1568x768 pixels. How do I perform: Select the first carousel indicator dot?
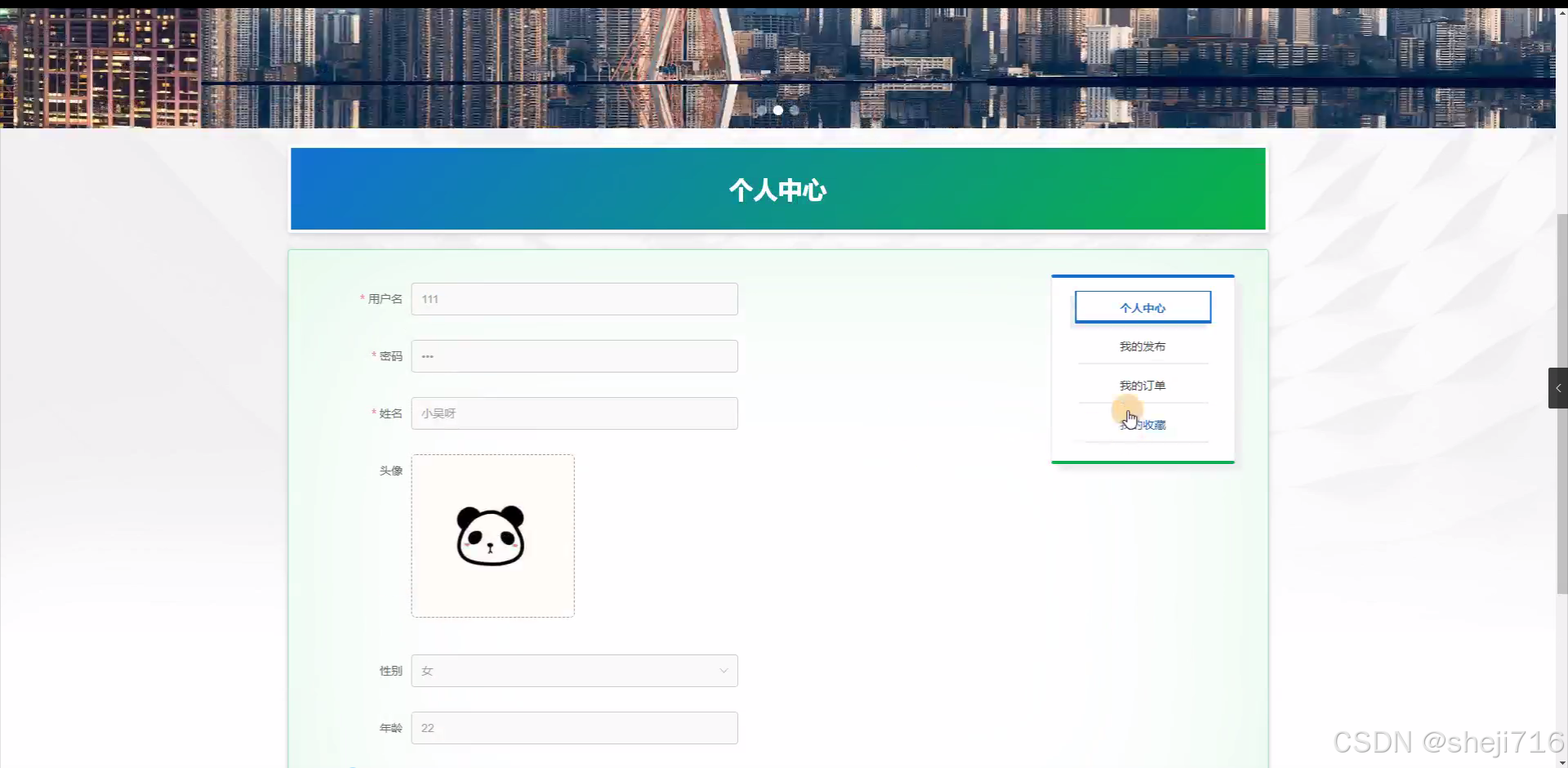pyautogui.click(x=761, y=110)
